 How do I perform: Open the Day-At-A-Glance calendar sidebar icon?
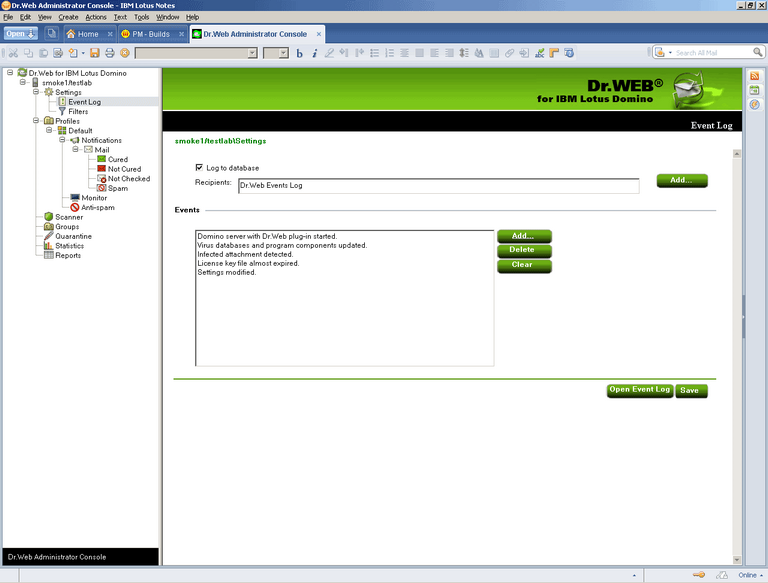(754, 90)
